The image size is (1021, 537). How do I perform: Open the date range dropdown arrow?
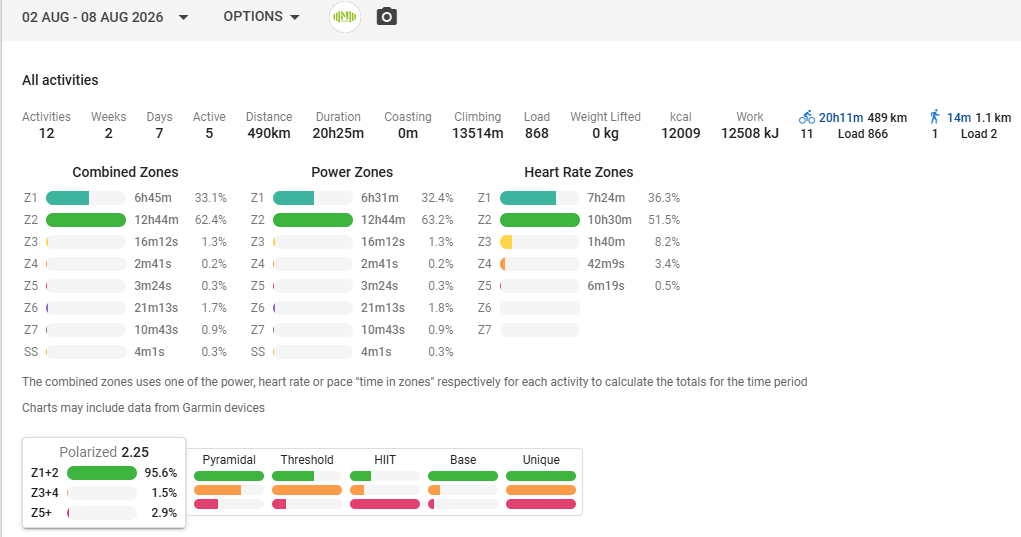point(184,18)
